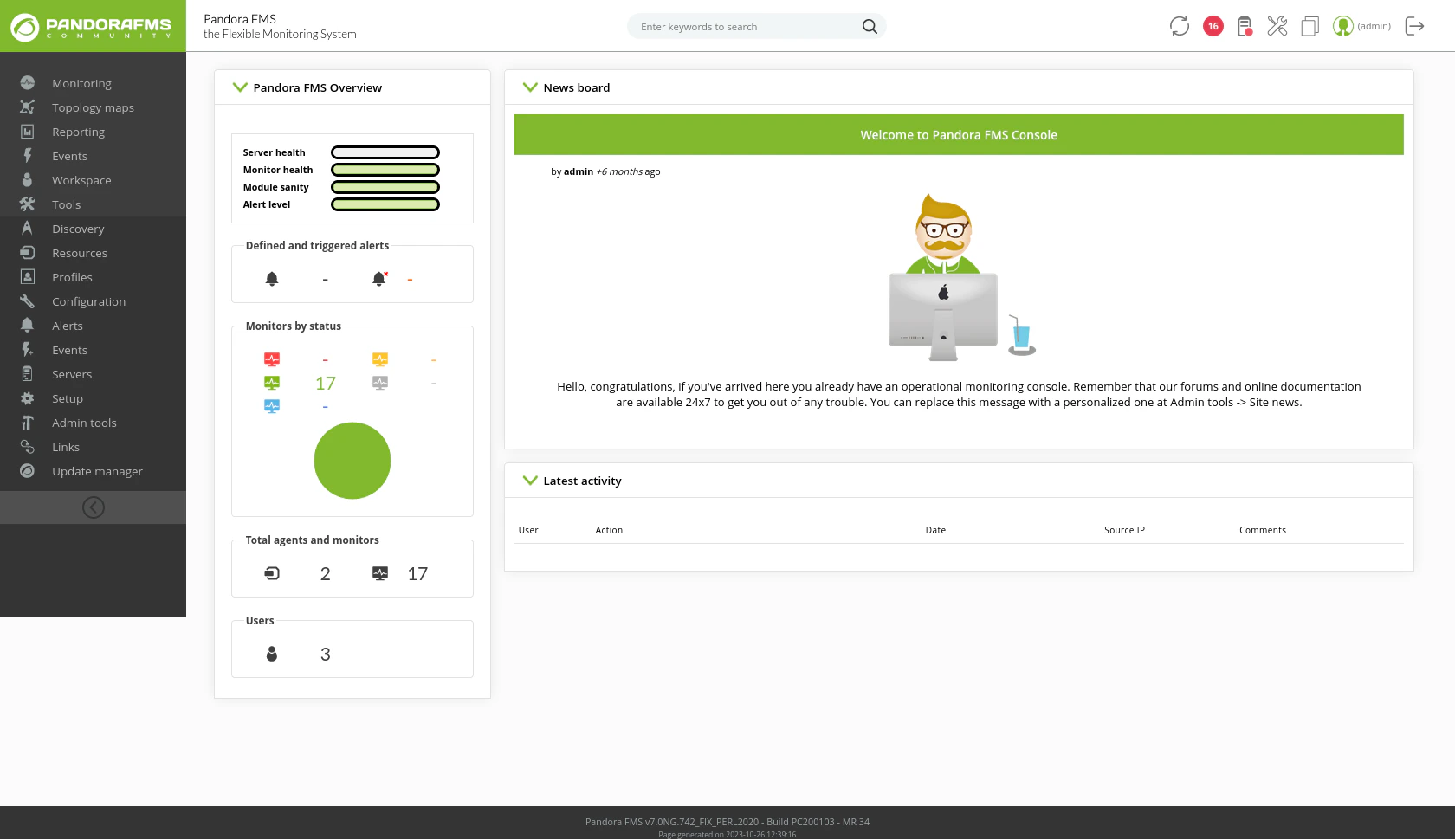The height and width of the screenshot is (840, 1455).
Task: Open the tools icon in the header
Action: [1277, 26]
